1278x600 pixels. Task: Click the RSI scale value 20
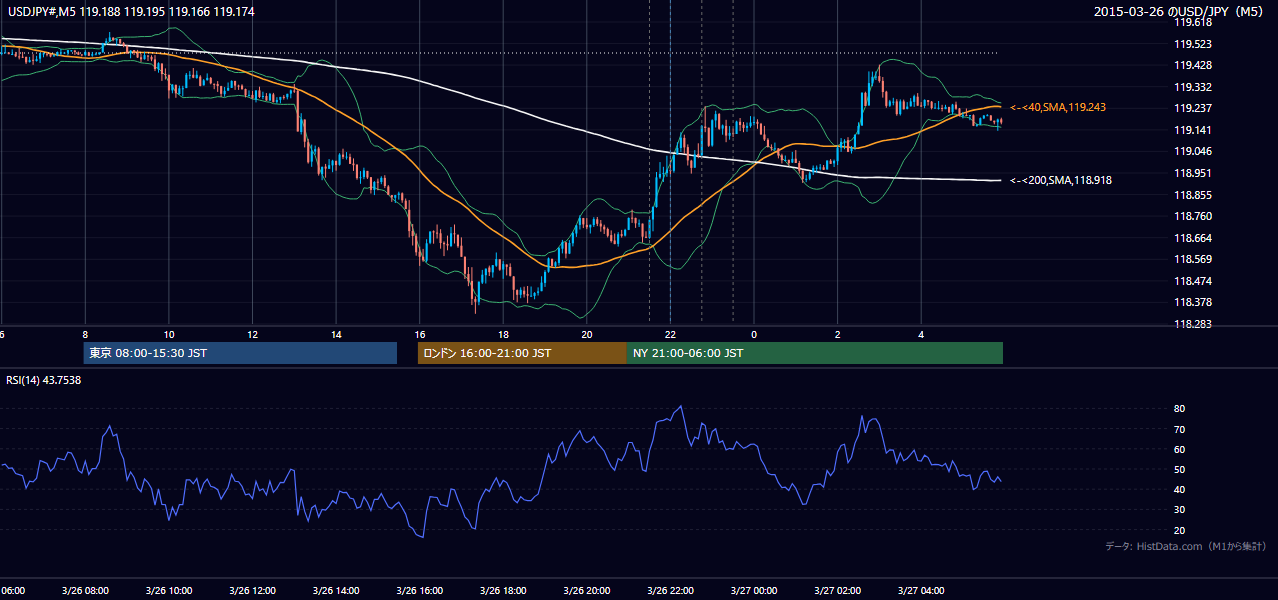pos(1180,530)
